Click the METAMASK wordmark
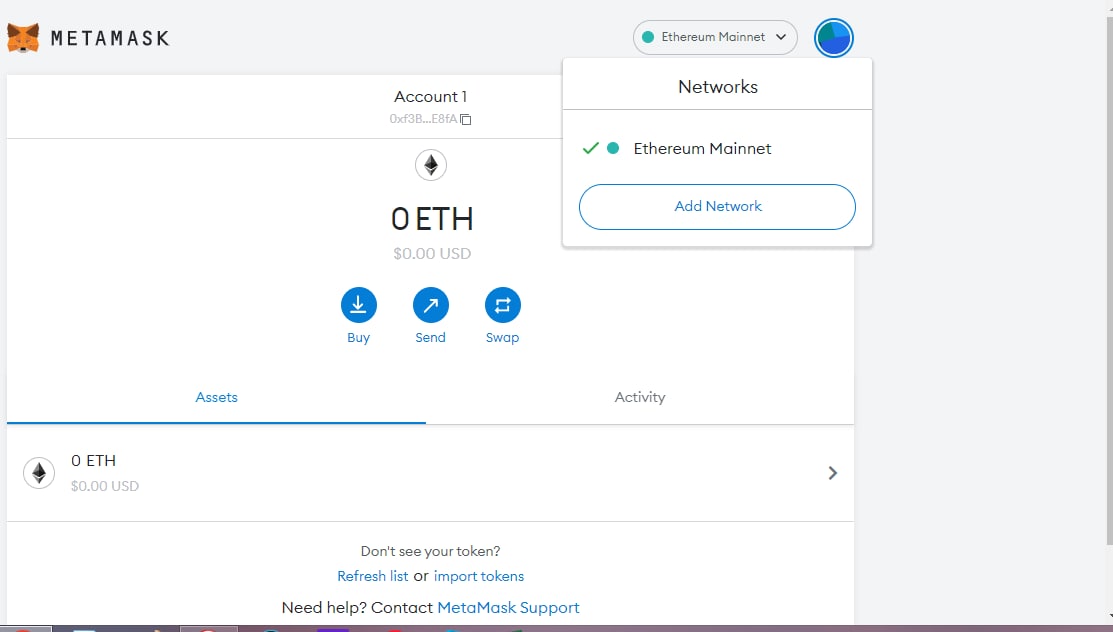The width and height of the screenshot is (1113, 632). click(x=110, y=38)
